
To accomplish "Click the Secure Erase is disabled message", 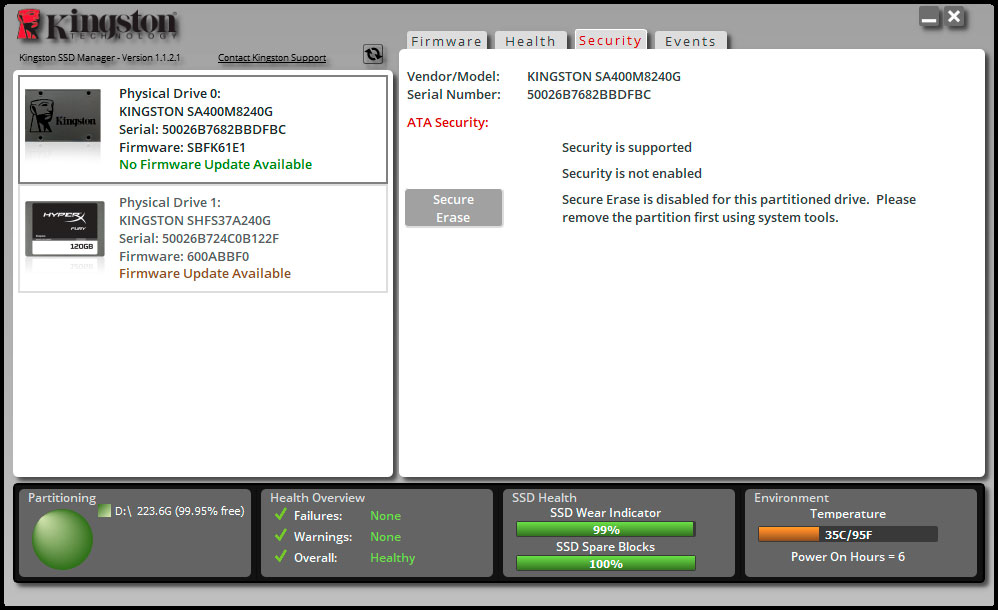I will click(x=739, y=208).
